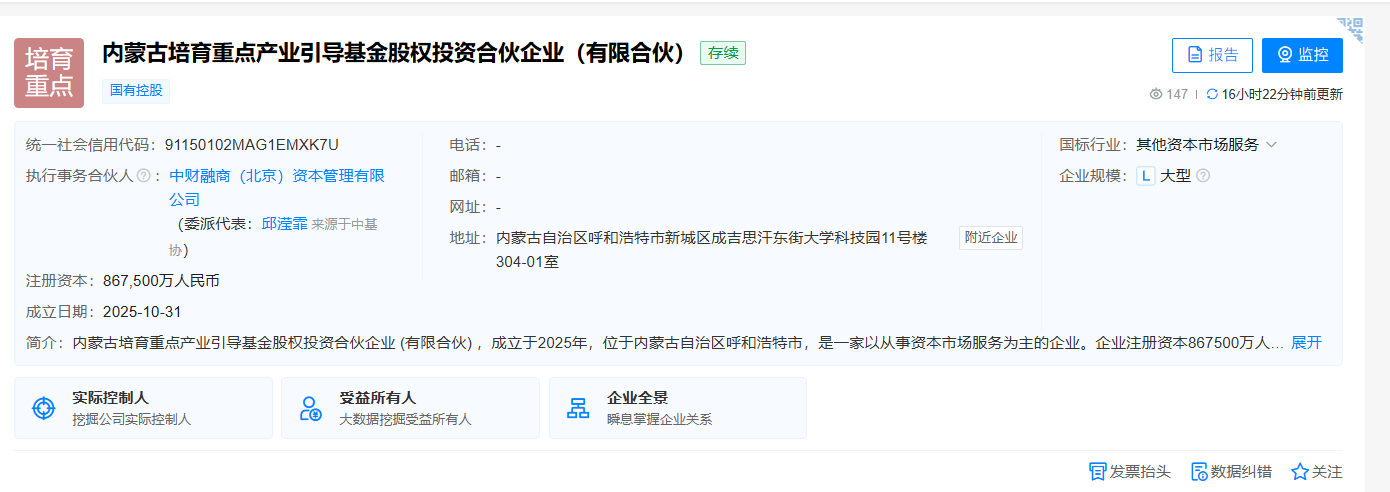Click help icon next to 执行事务合伙人
The width and height of the screenshot is (1390, 492).
(143, 176)
